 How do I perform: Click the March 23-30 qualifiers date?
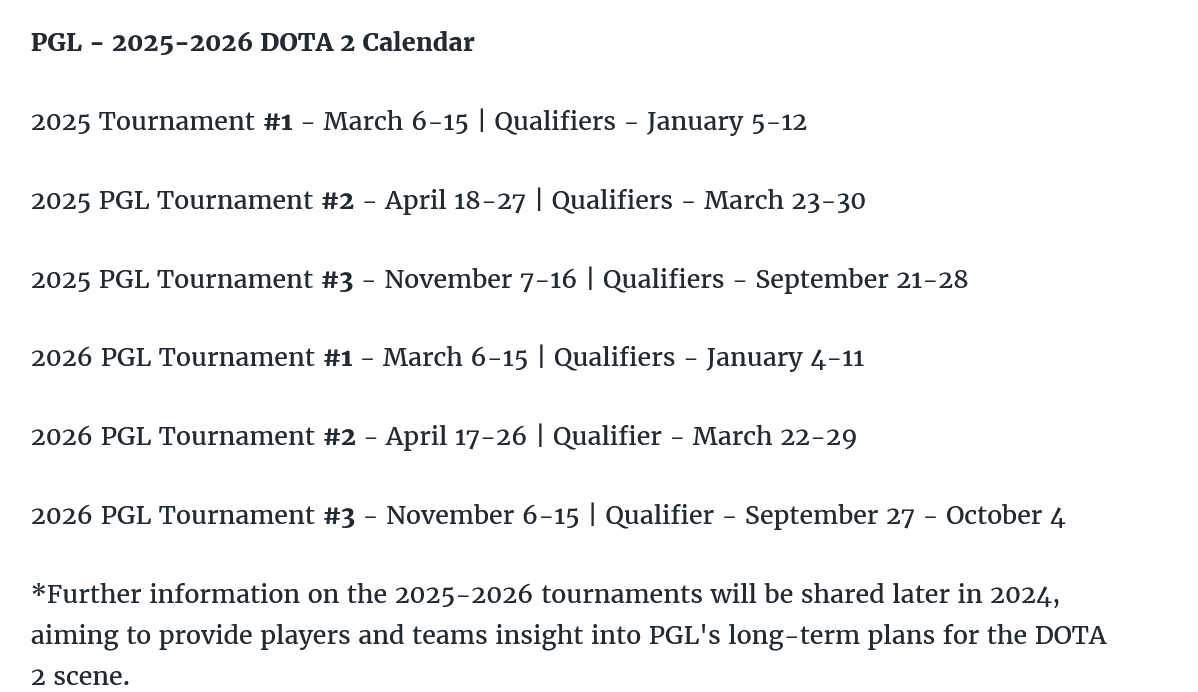[x=784, y=201]
